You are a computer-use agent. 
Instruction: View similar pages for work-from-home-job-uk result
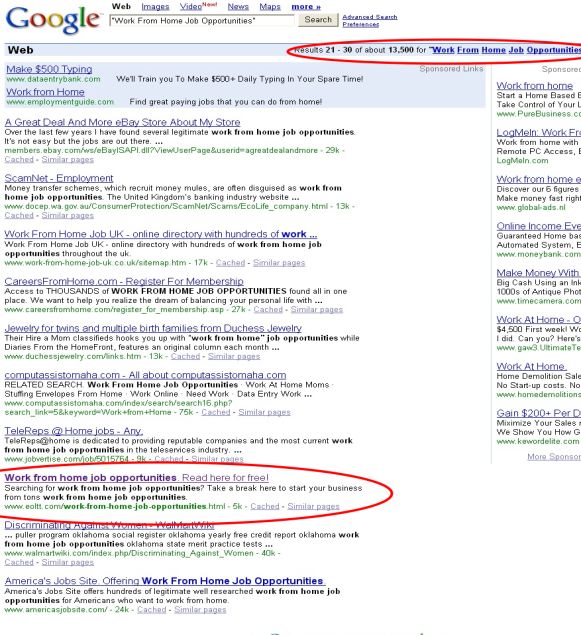279,263
